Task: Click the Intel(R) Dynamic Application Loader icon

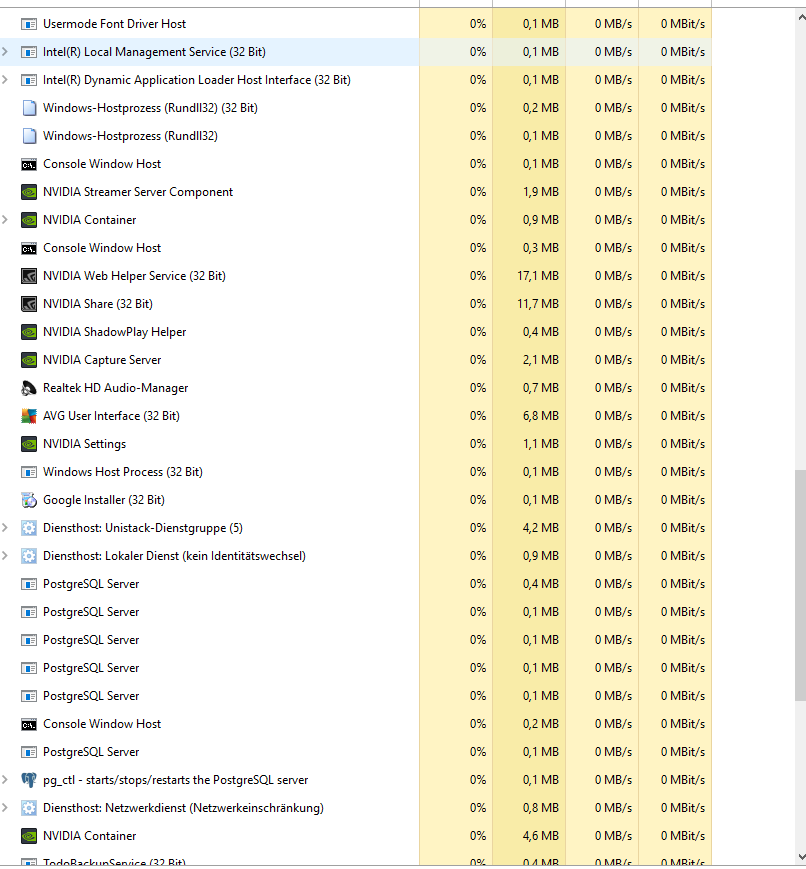Action: click(29, 80)
